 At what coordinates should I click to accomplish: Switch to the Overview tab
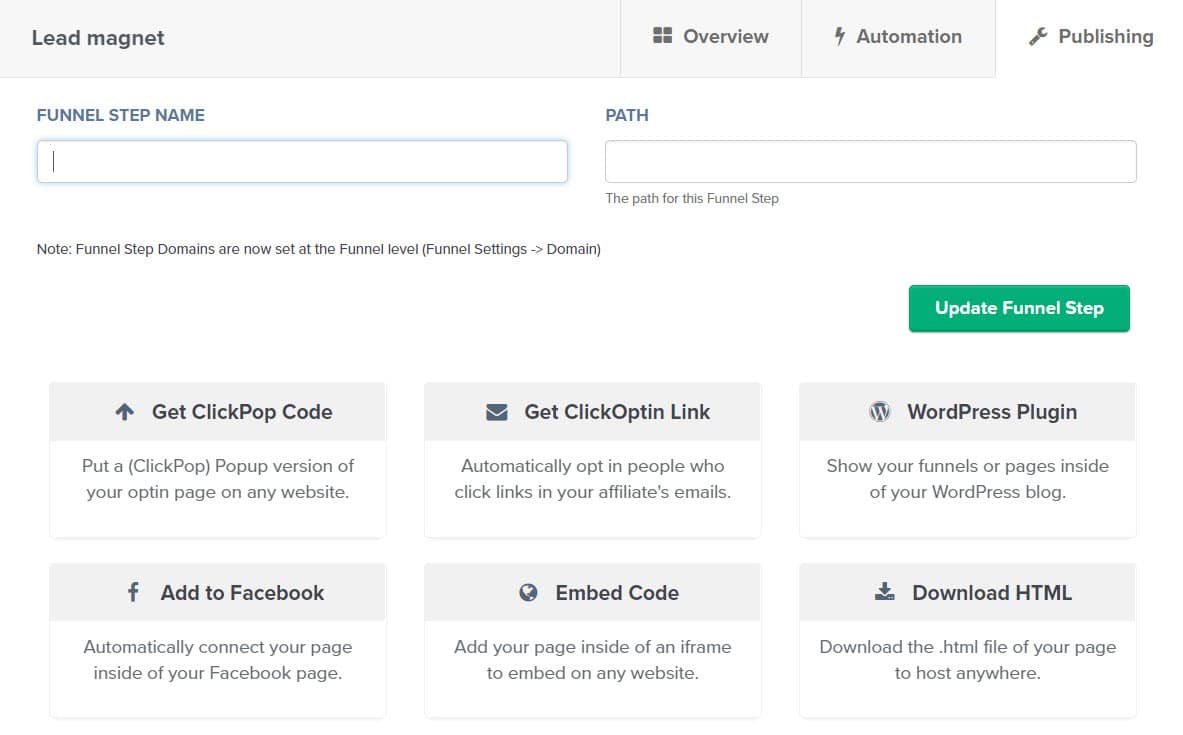coord(711,38)
